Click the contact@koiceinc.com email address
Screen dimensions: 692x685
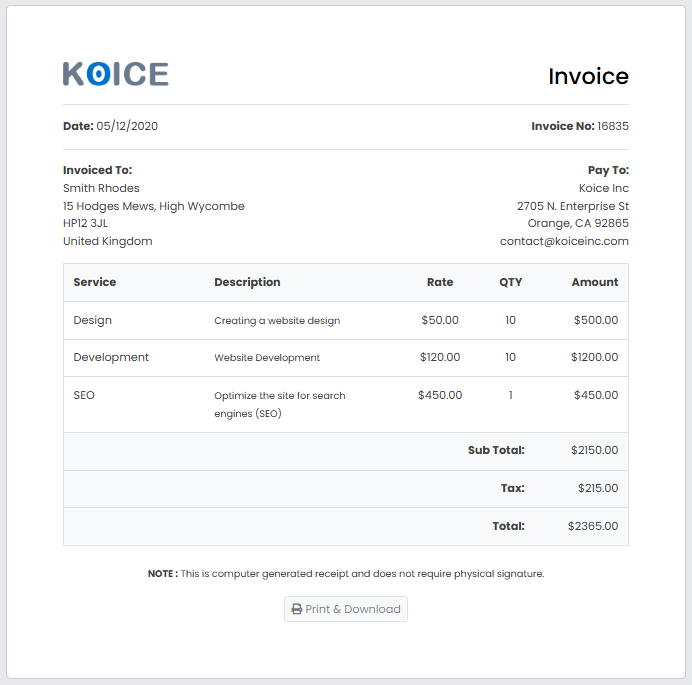pos(564,241)
